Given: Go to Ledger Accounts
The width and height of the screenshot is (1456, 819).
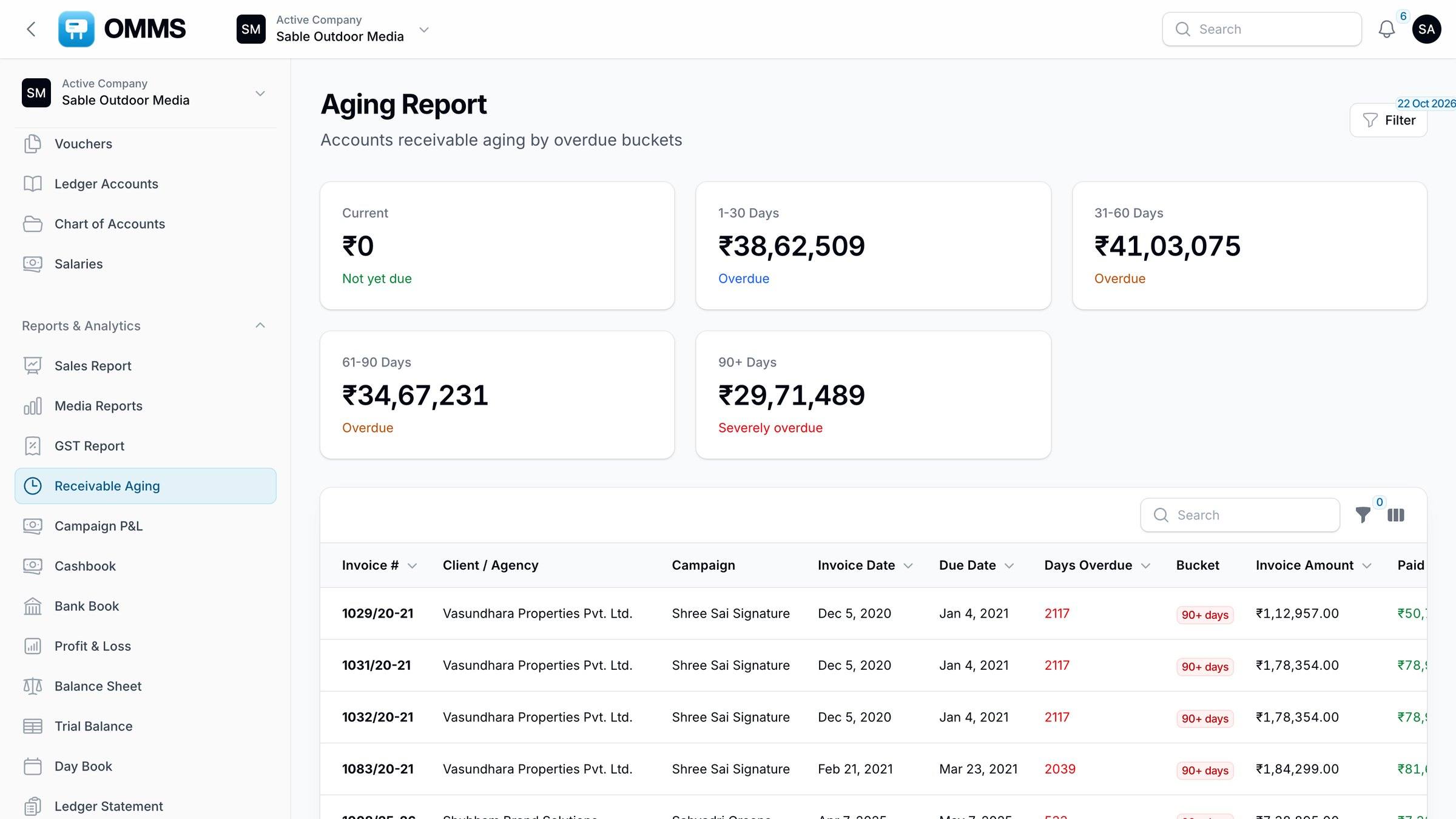Looking at the screenshot, I should (146, 184).
